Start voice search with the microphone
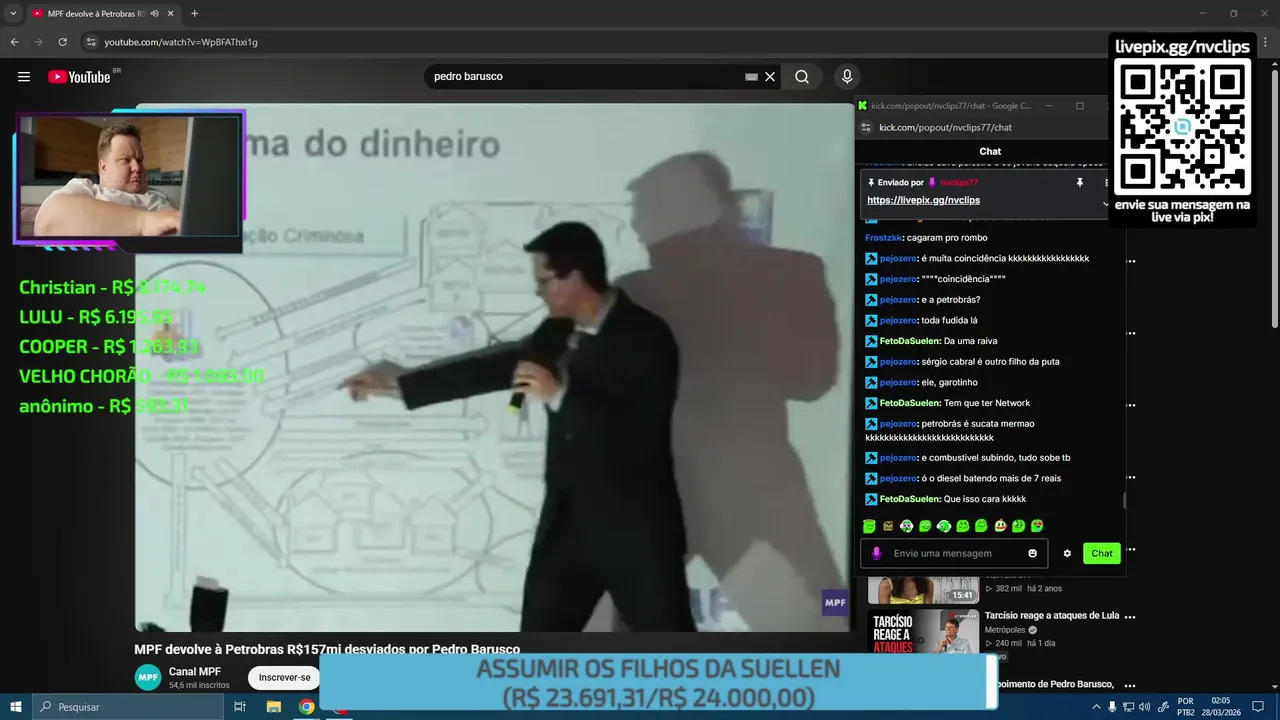This screenshot has width=1280, height=720. 847,77
